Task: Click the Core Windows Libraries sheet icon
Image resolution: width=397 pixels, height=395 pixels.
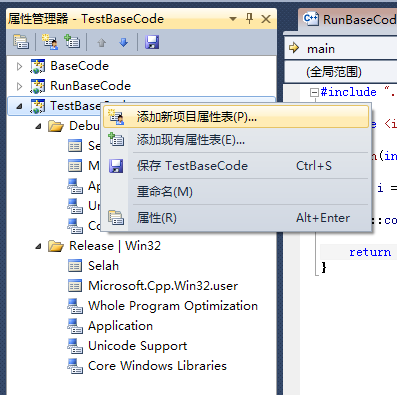Action: pyautogui.click(x=75, y=366)
